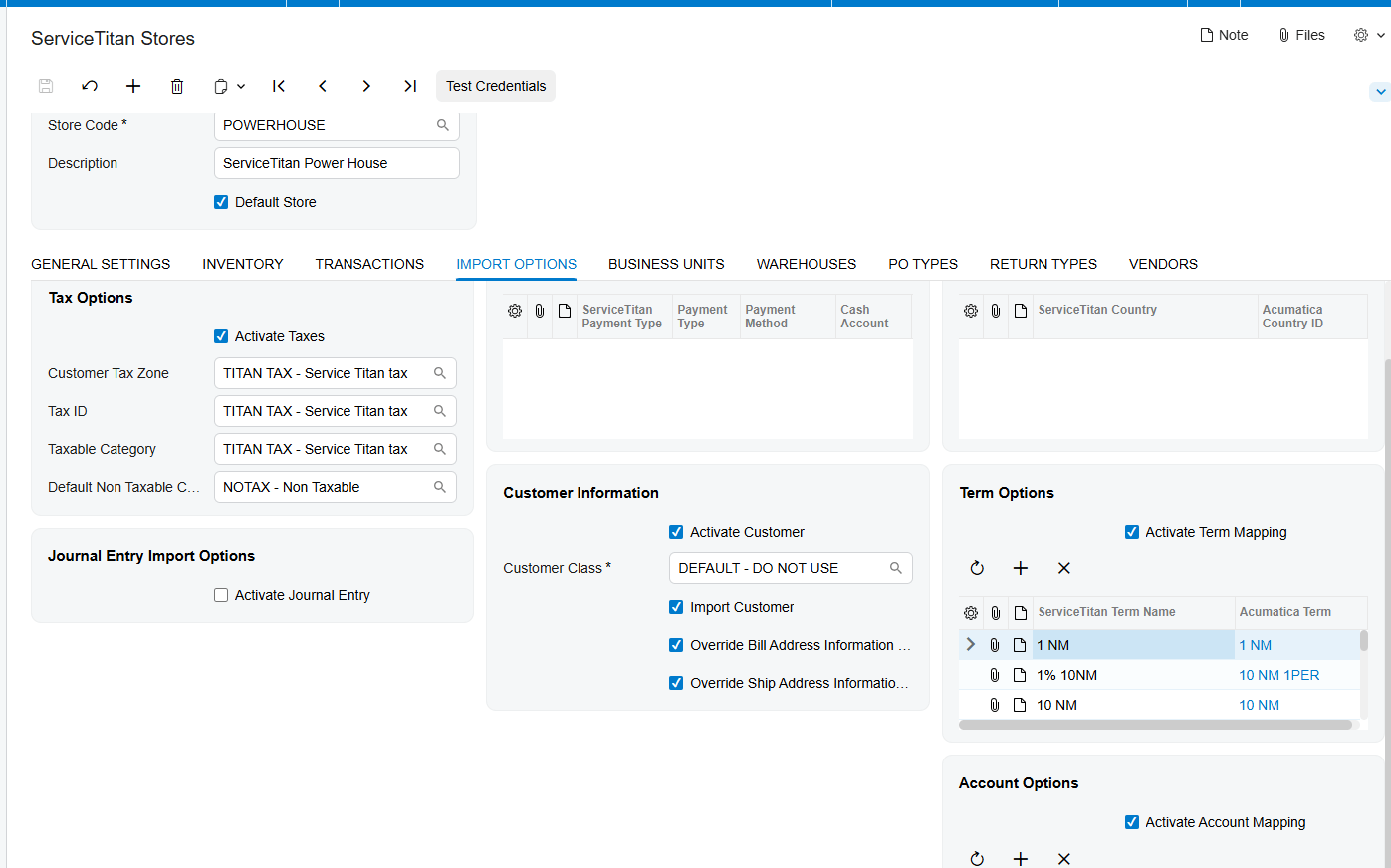Screen dimensions: 1391x868
Task: Expand the clipboard dropdown arrow
Action: coord(241,87)
